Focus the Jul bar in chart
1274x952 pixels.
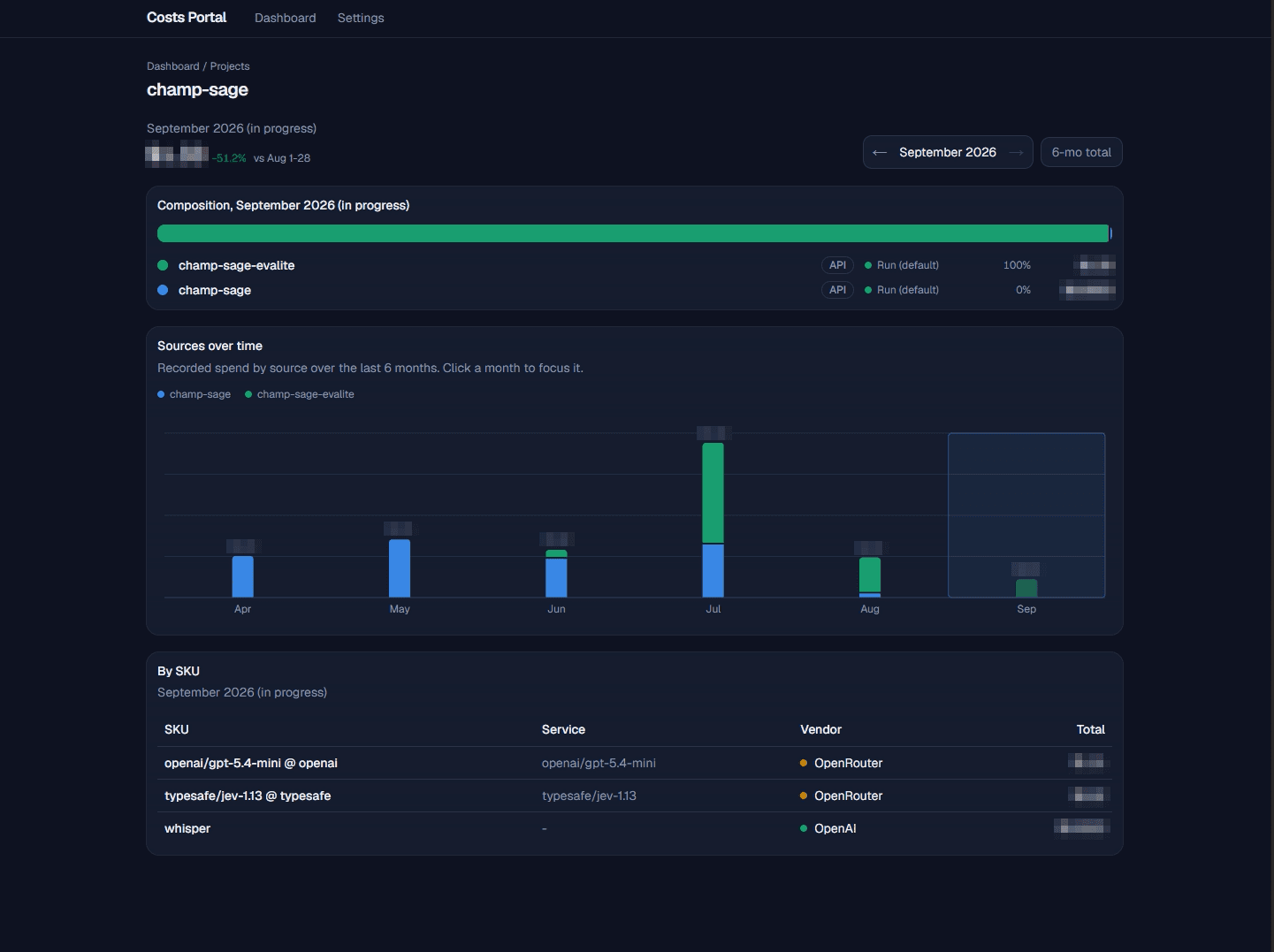713,520
